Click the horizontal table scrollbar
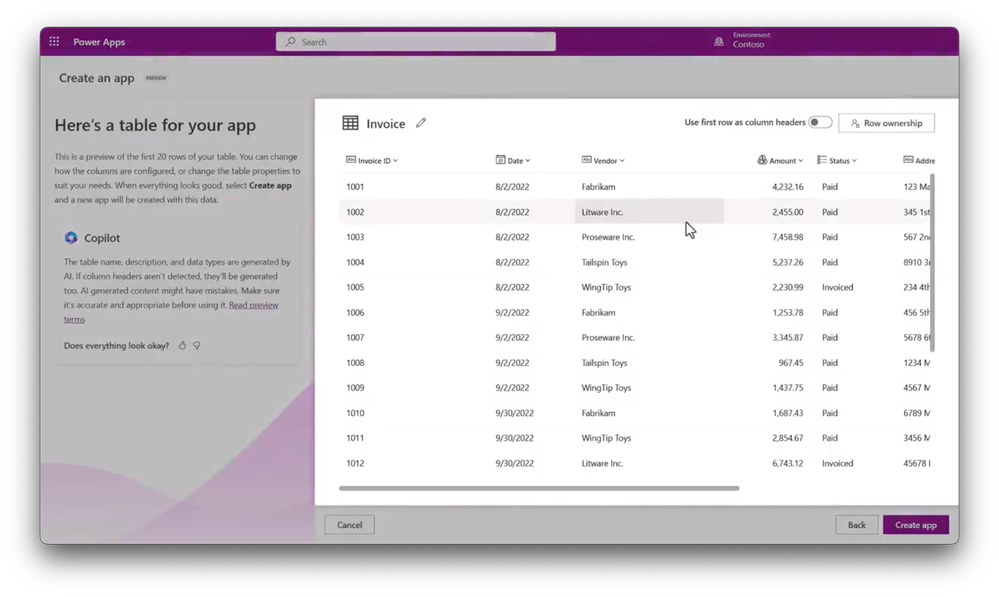This screenshot has height=597, width=999. [539, 488]
